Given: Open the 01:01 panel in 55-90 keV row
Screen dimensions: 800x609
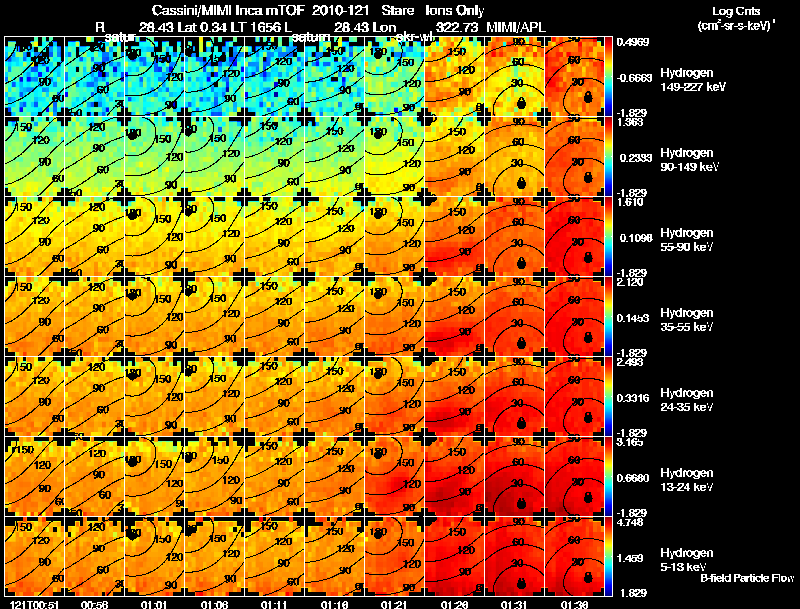Looking at the screenshot, I should tap(154, 237).
